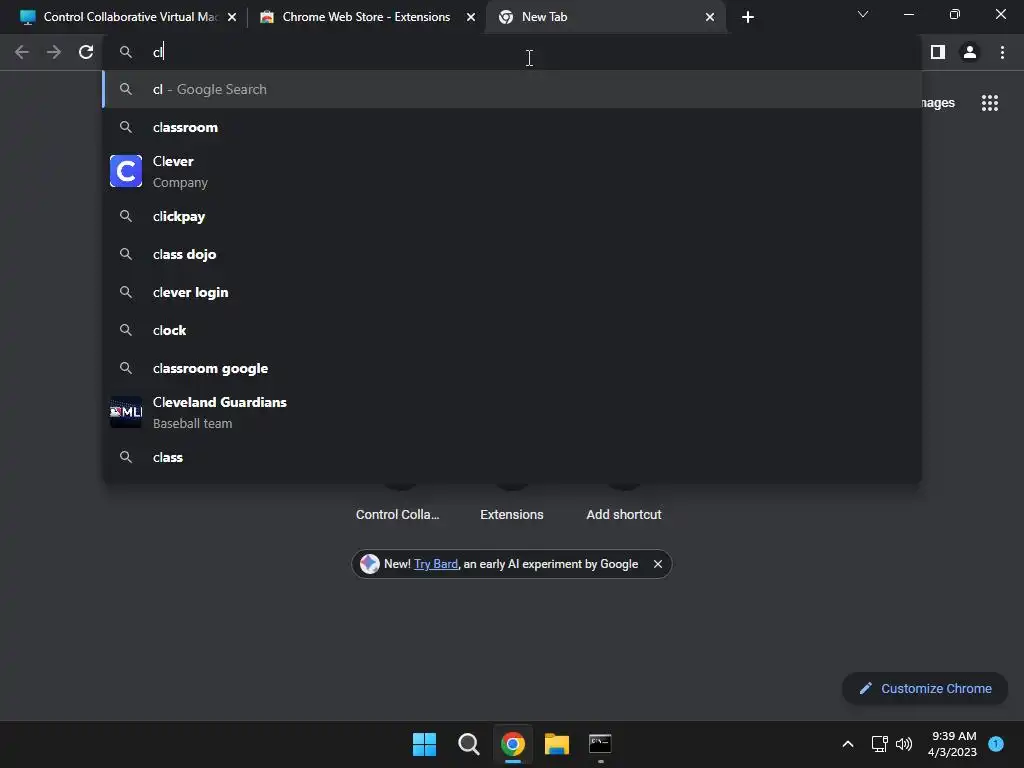The width and height of the screenshot is (1024, 768).
Task: Open Windows taskbar Search
Action: [468, 744]
